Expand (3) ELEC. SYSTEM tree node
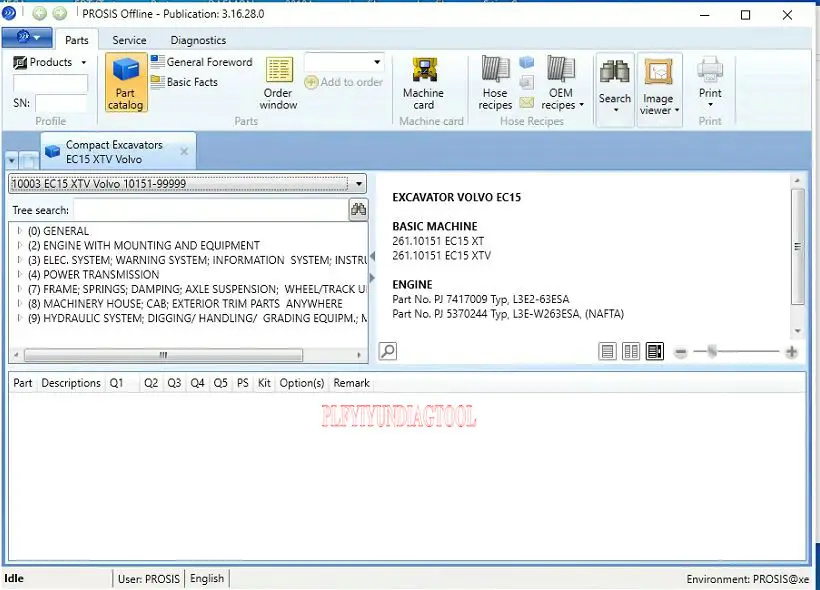820x590 pixels. coord(19,259)
